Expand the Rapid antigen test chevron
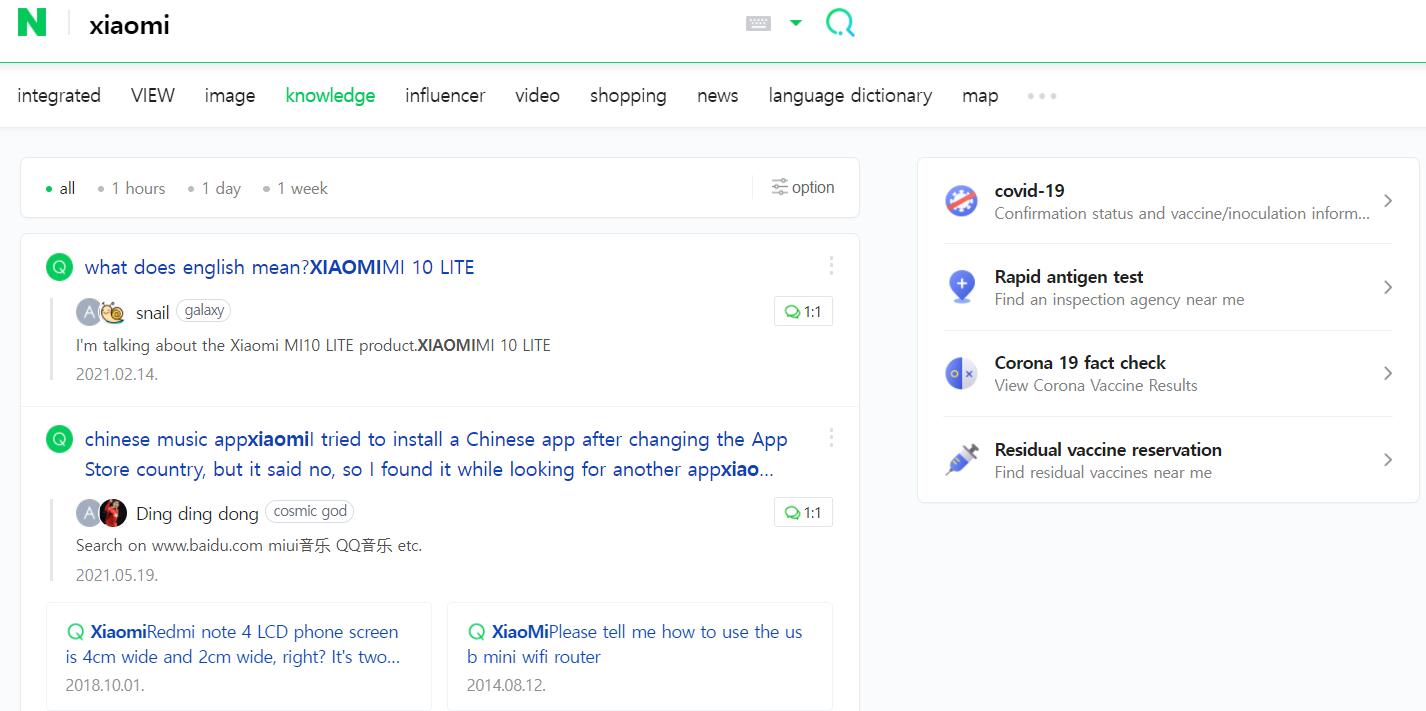 tap(1388, 287)
